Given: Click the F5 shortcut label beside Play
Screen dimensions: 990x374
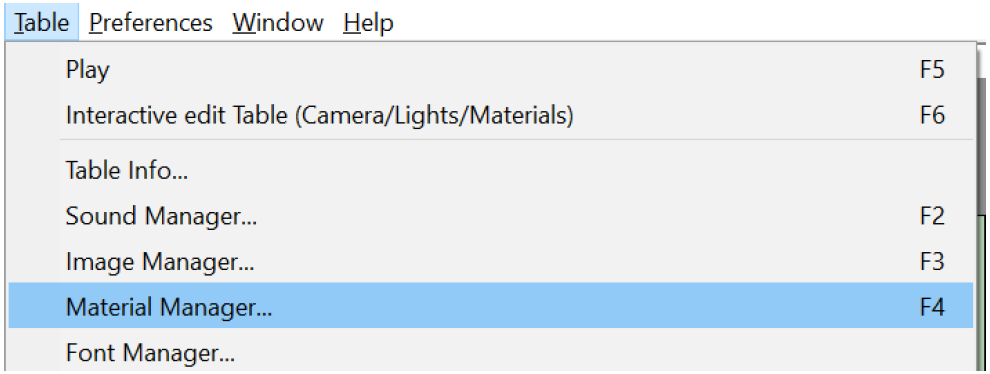Looking at the screenshot, I should (x=932, y=69).
